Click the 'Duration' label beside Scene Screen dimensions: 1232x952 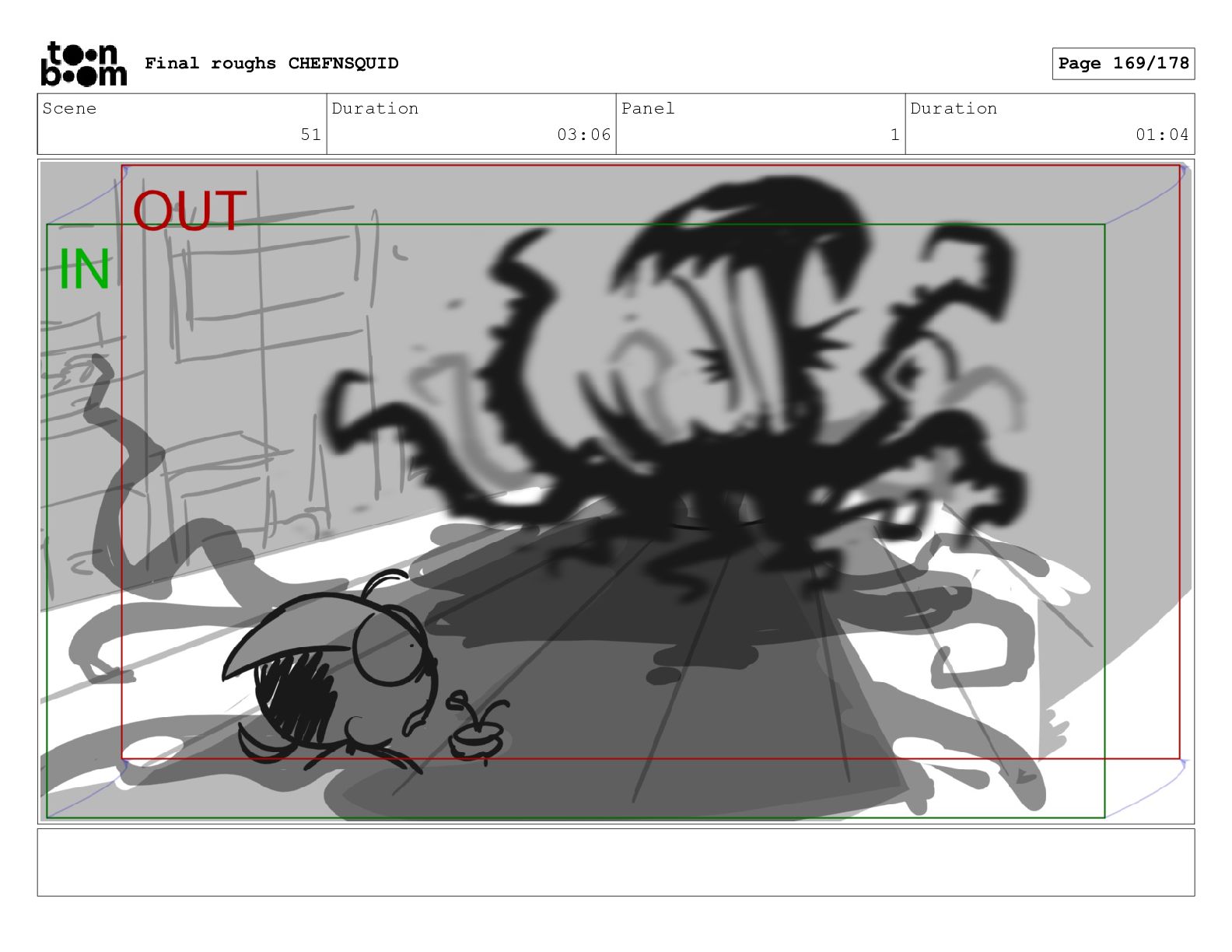[x=375, y=108]
